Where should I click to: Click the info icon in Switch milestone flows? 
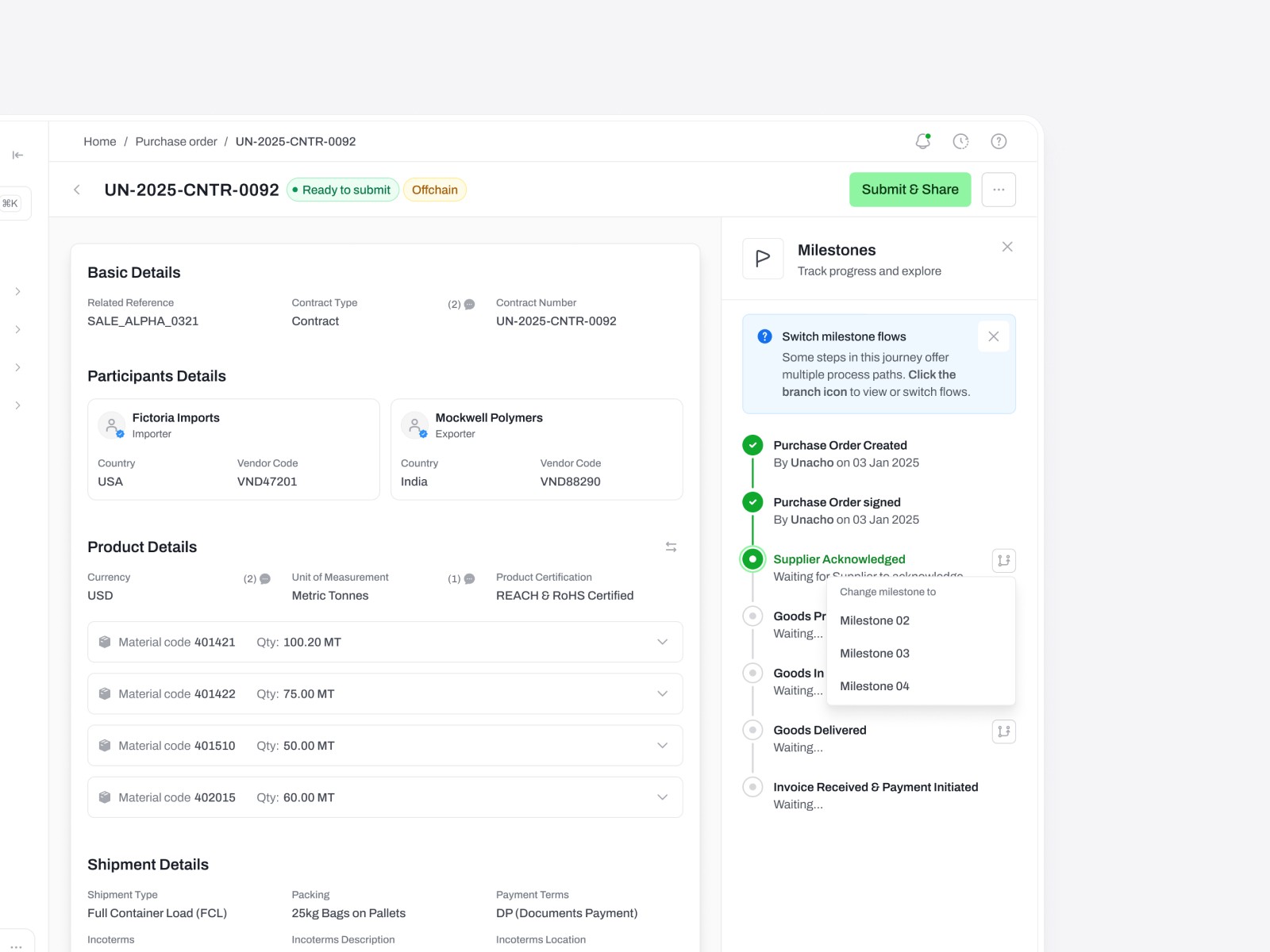pos(764,336)
